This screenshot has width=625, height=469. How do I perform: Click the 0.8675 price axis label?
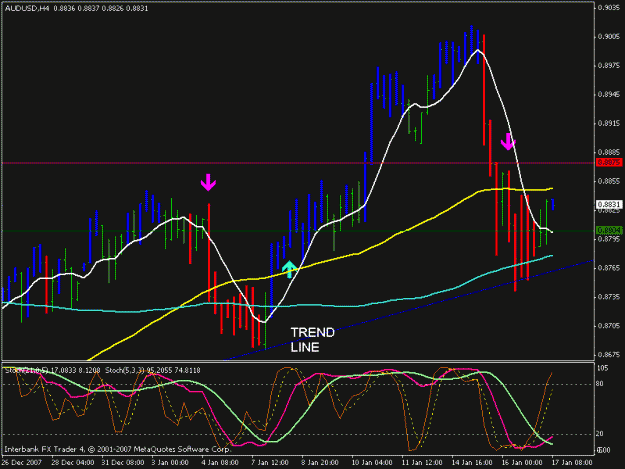609,354
